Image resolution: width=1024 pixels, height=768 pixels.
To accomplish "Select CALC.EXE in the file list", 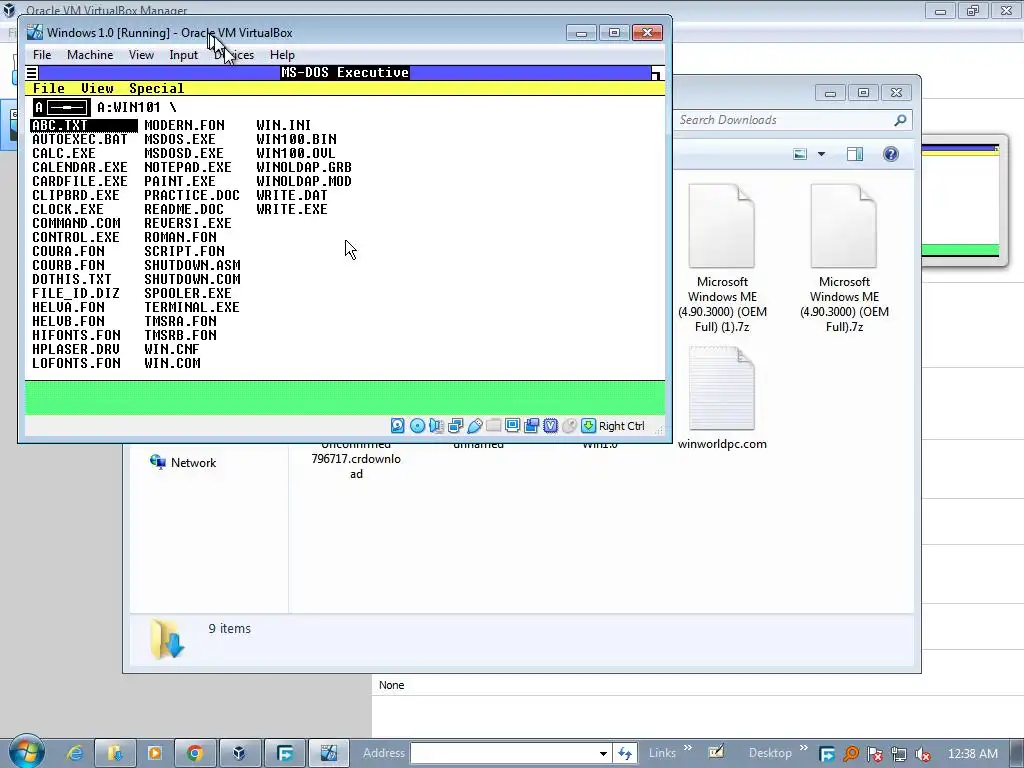I will (64, 153).
